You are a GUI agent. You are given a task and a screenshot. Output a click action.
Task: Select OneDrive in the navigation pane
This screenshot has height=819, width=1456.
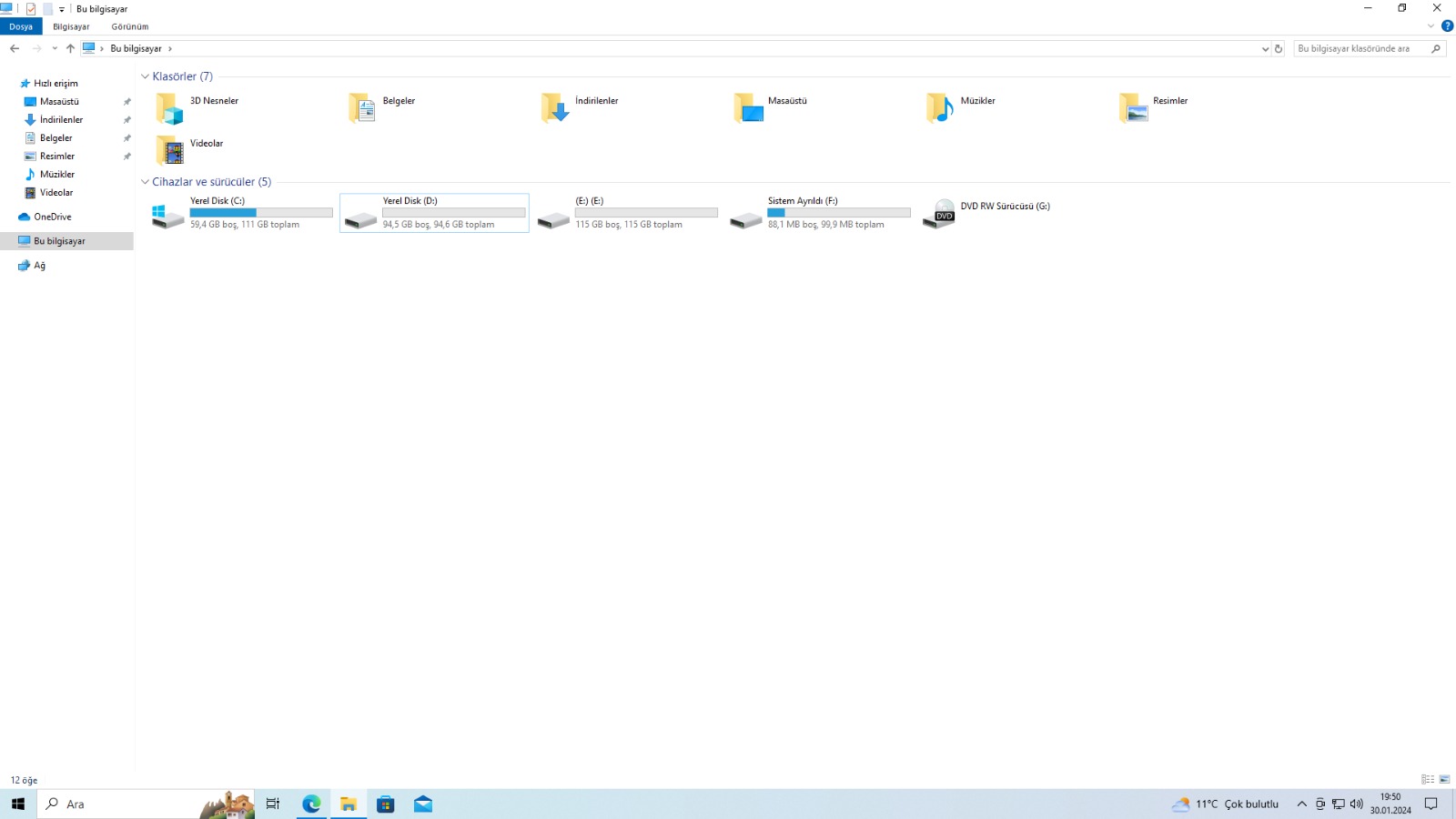tap(53, 217)
